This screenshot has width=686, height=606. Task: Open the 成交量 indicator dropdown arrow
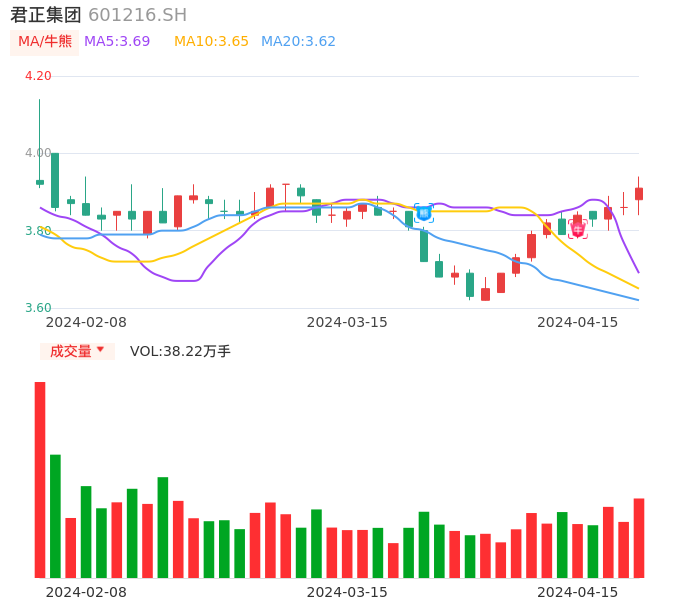(x=100, y=350)
